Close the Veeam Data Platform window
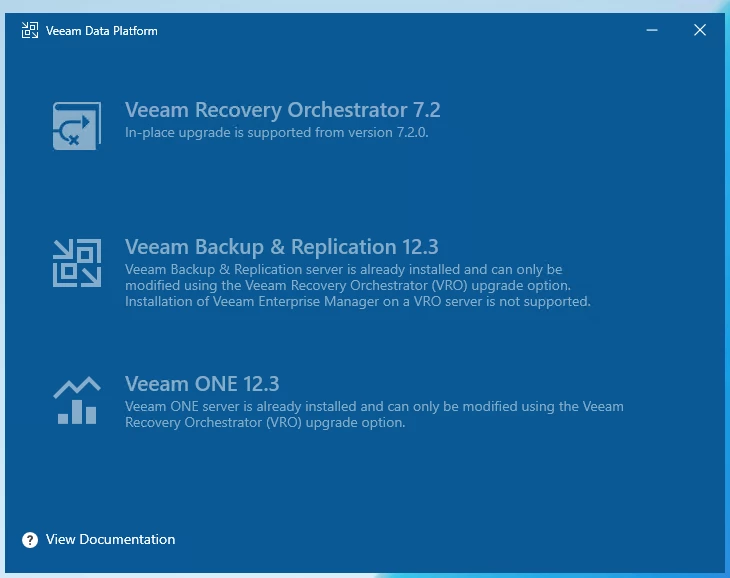Screen dimensions: 730x578 point(700,30)
